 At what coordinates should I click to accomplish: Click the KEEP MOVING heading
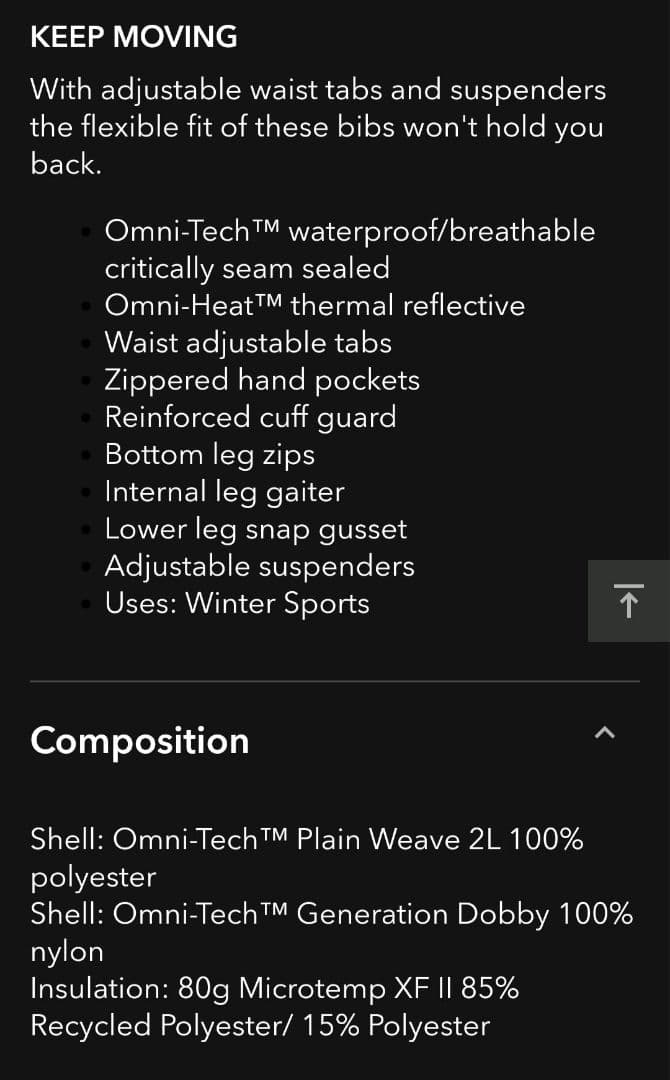point(134,37)
